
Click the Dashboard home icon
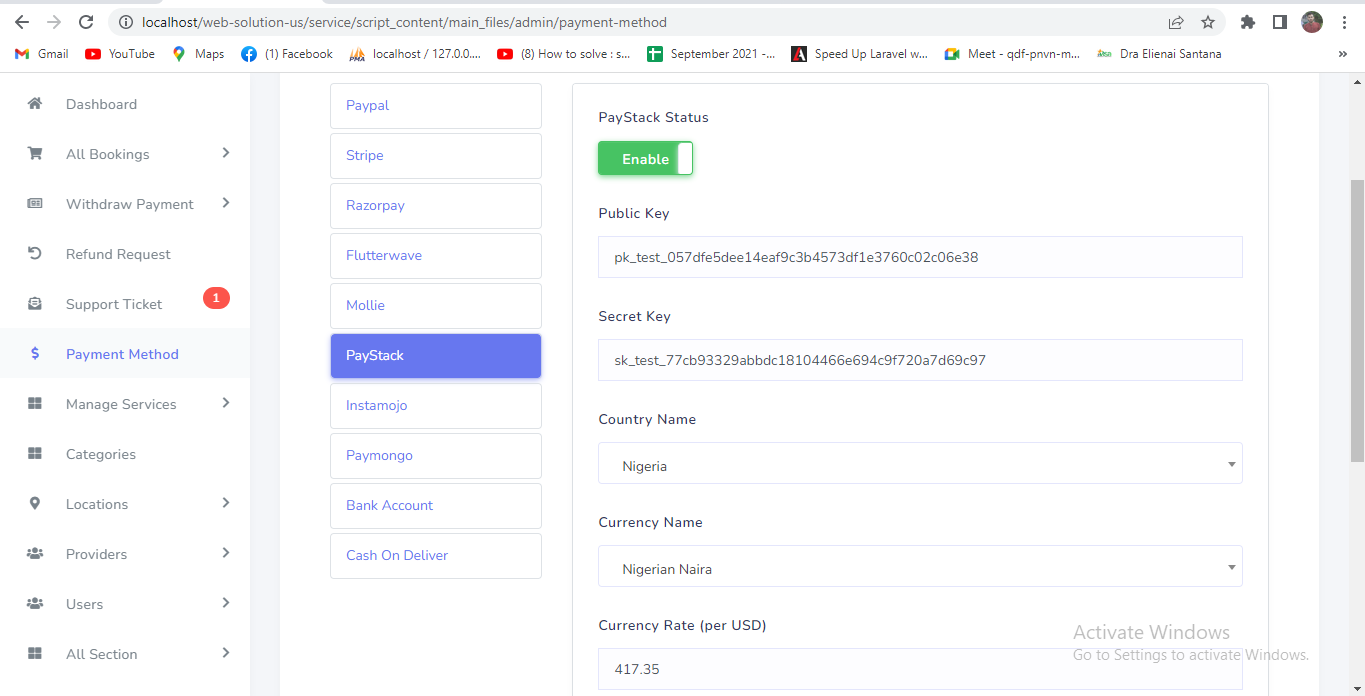pyautogui.click(x=35, y=104)
